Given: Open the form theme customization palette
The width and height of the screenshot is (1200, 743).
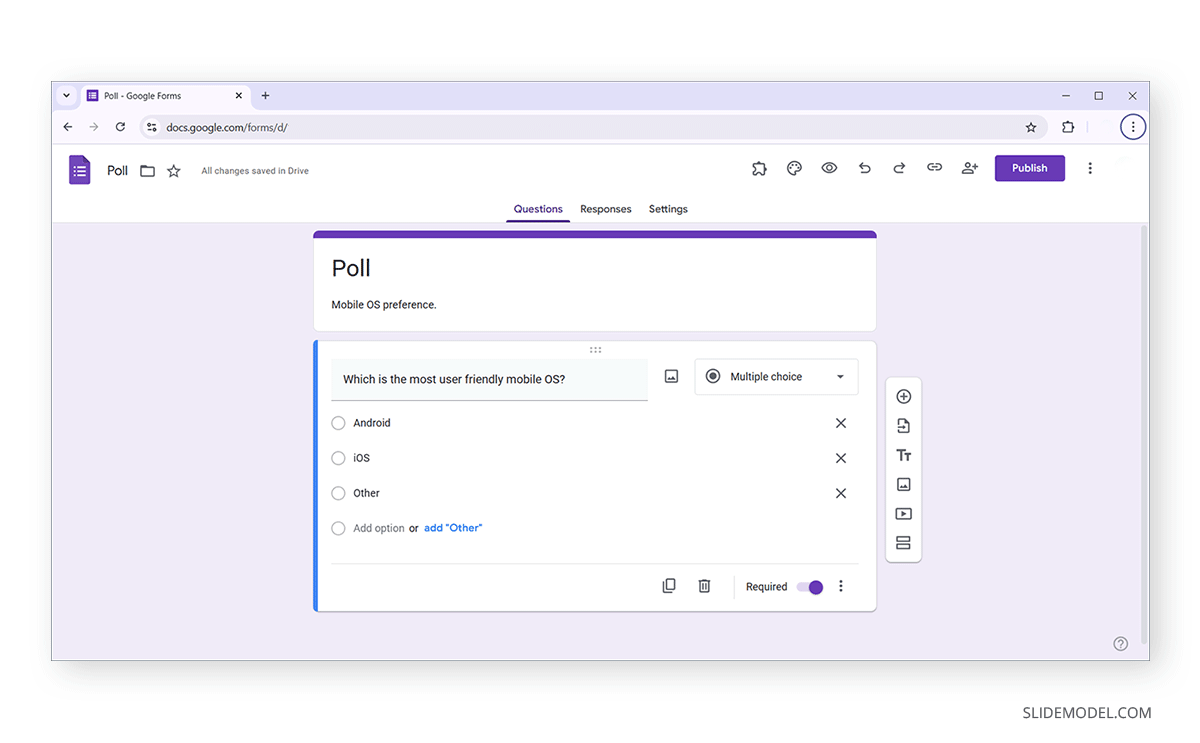Looking at the screenshot, I should [794, 168].
